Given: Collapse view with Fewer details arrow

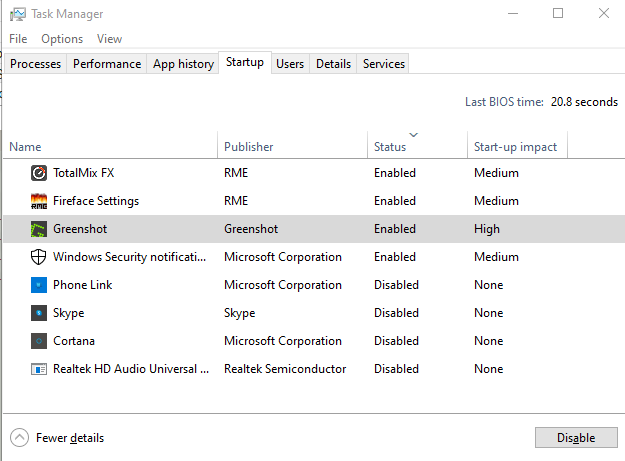Looking at the screenshot, I should click(20, 437).
